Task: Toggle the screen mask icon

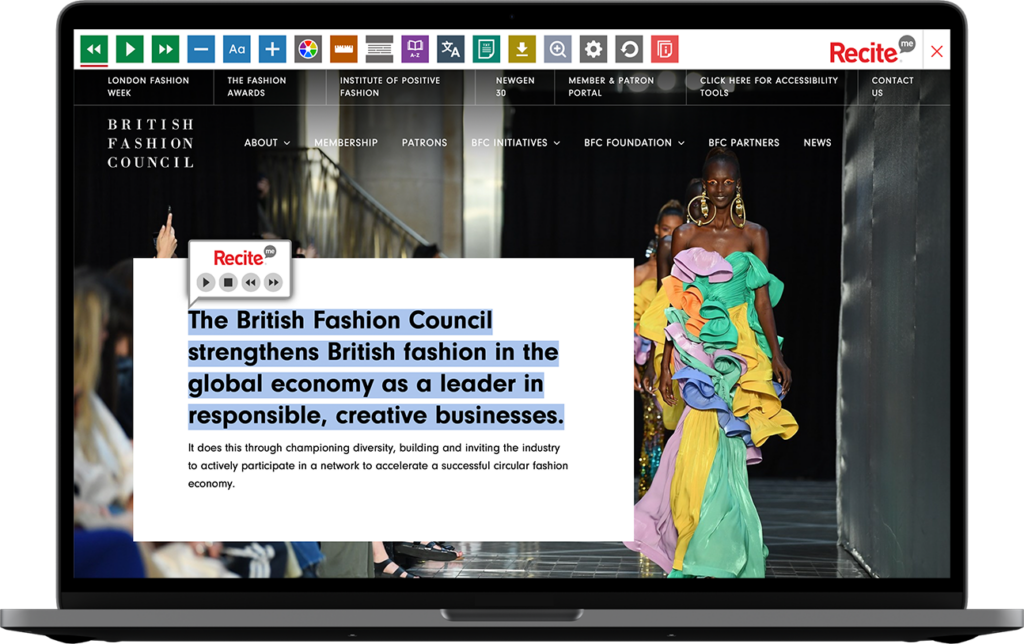Action: (x=379, y=49)
